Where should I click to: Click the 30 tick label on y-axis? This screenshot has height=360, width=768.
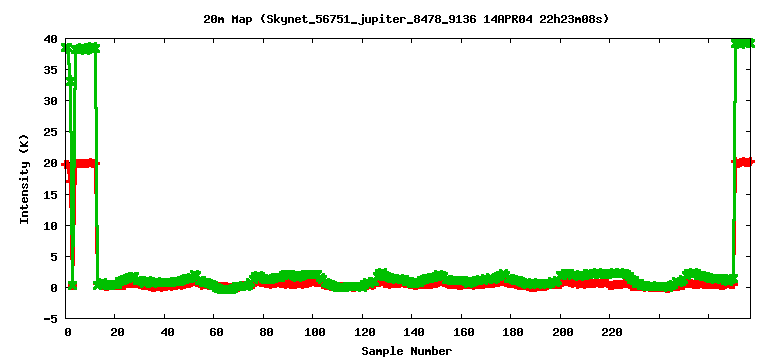(x=51, y=101)
